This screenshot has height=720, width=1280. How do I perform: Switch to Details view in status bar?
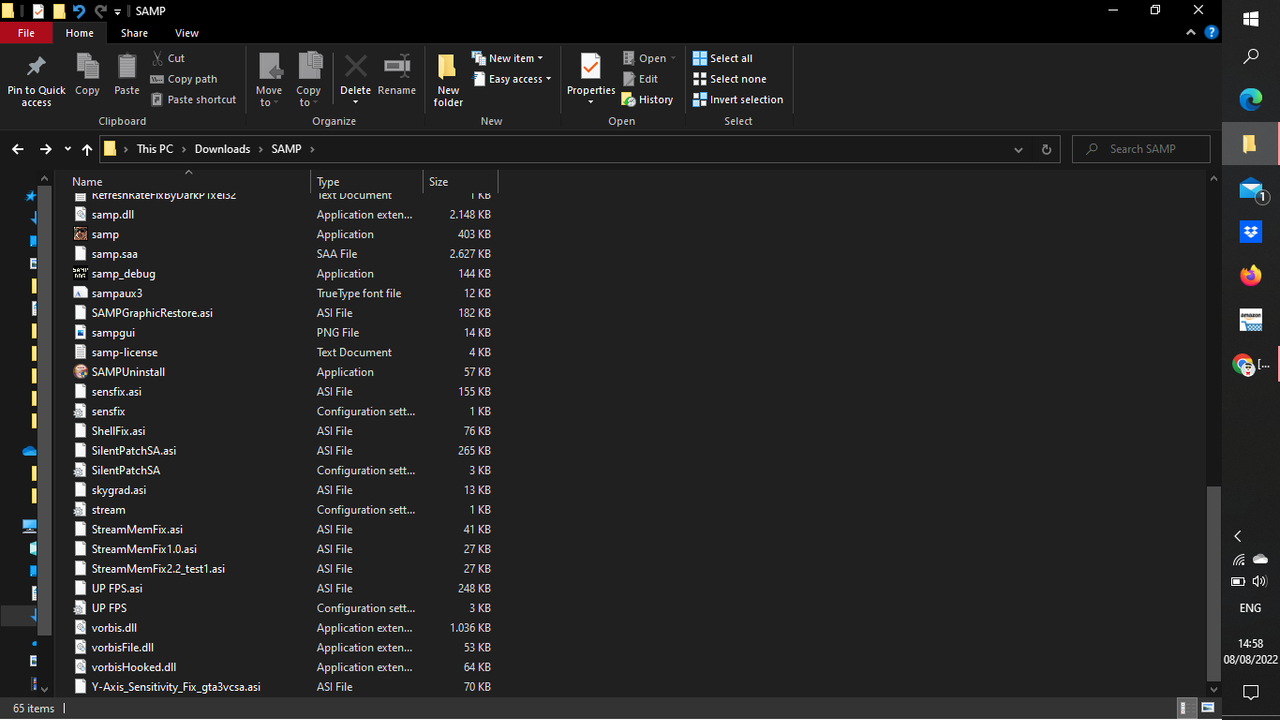(x=1185, y=708)
